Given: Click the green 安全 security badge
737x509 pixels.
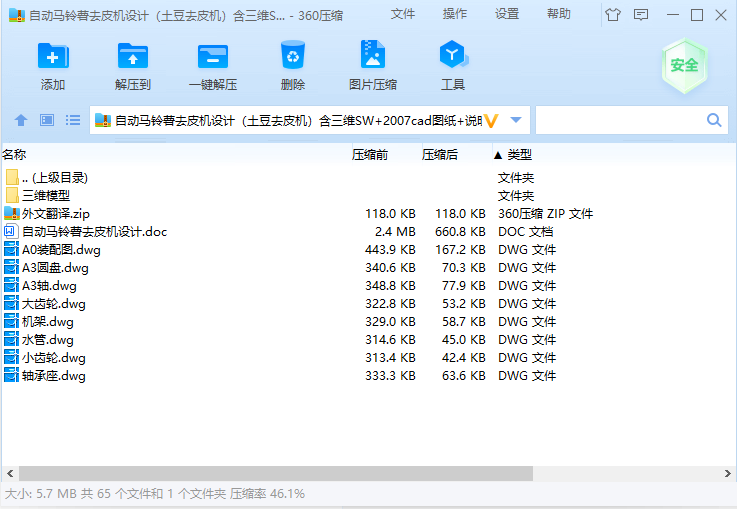Looking at the screenshot, I should pyautogui.click(x=684, y=65).
